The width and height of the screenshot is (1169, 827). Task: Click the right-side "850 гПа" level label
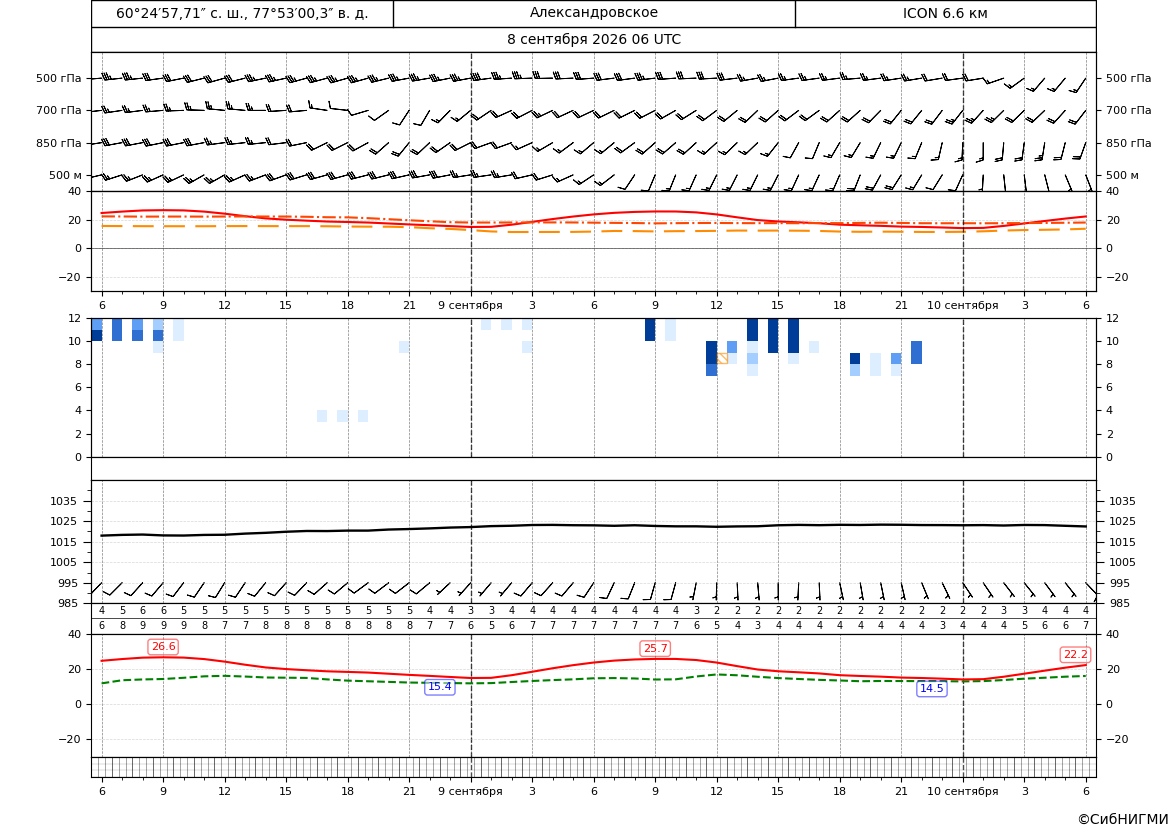tap(1129, 143)
